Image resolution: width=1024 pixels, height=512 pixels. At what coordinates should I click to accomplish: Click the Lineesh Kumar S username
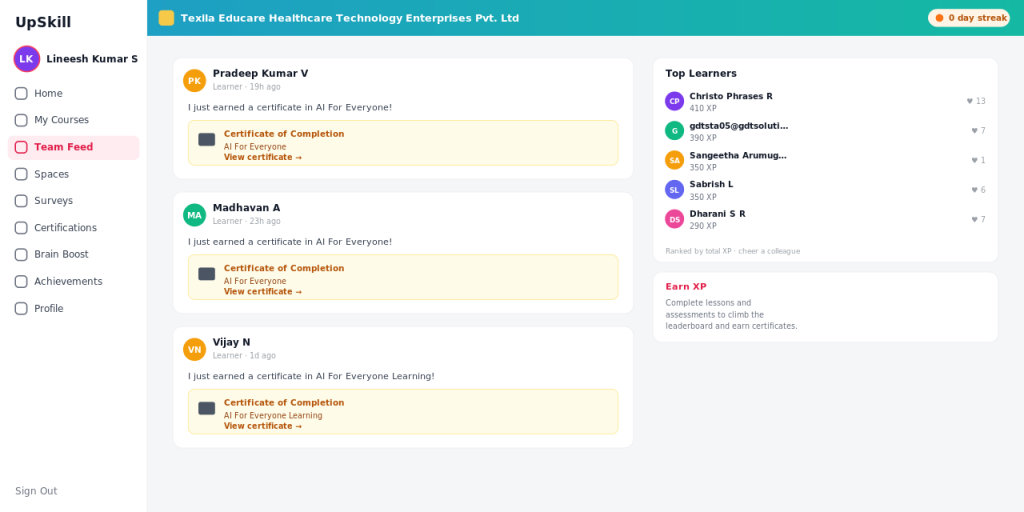click(92, 59)
